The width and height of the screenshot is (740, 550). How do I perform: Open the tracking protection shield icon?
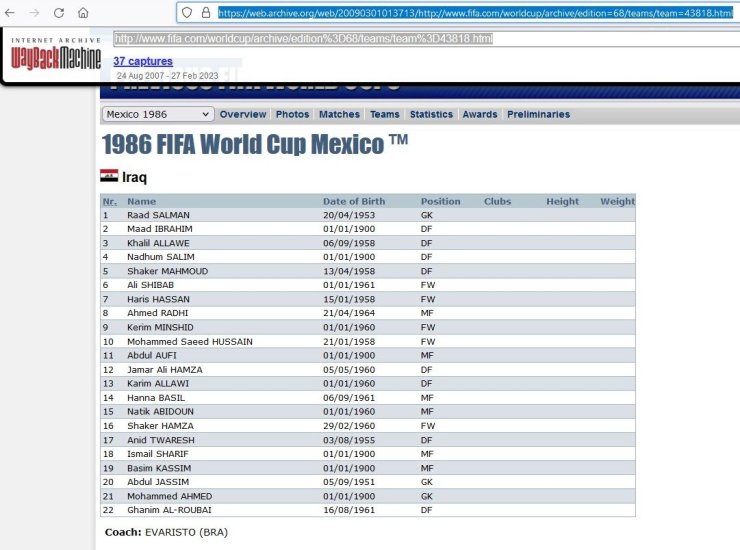[189, 13]
